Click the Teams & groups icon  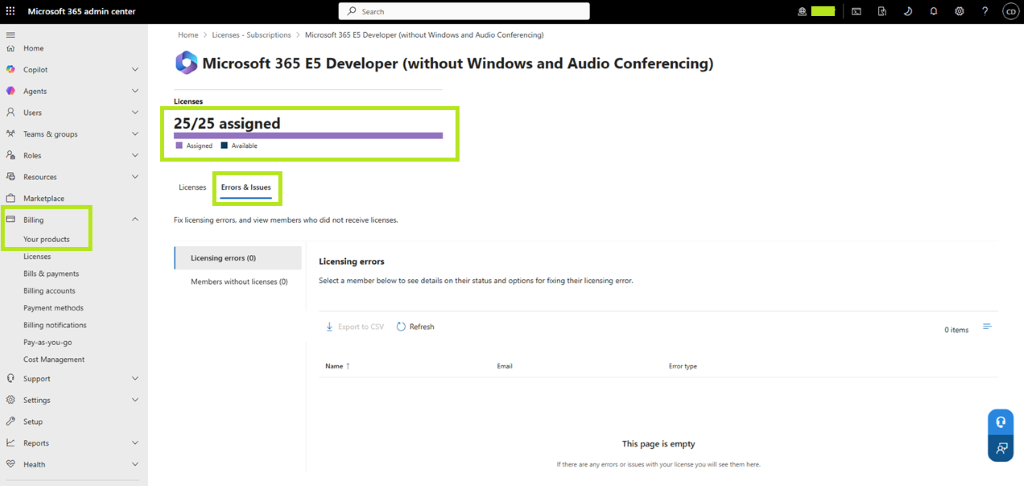click(10, 134)
